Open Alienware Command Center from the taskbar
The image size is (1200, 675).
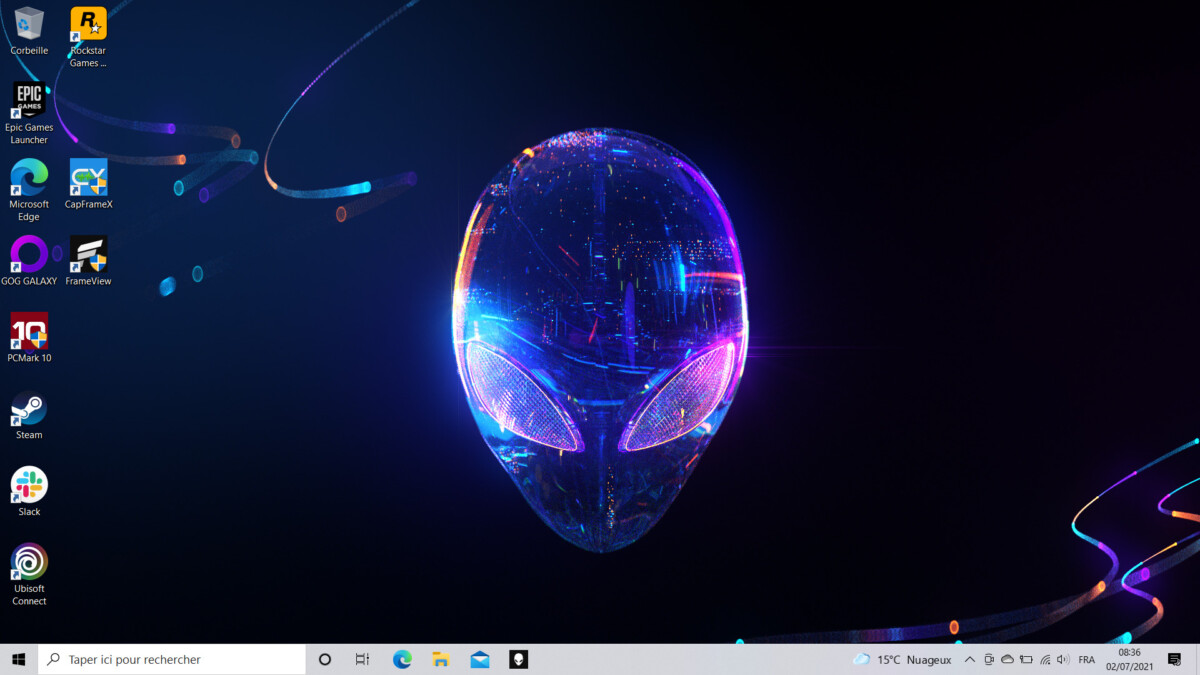(x=518, y=659)
